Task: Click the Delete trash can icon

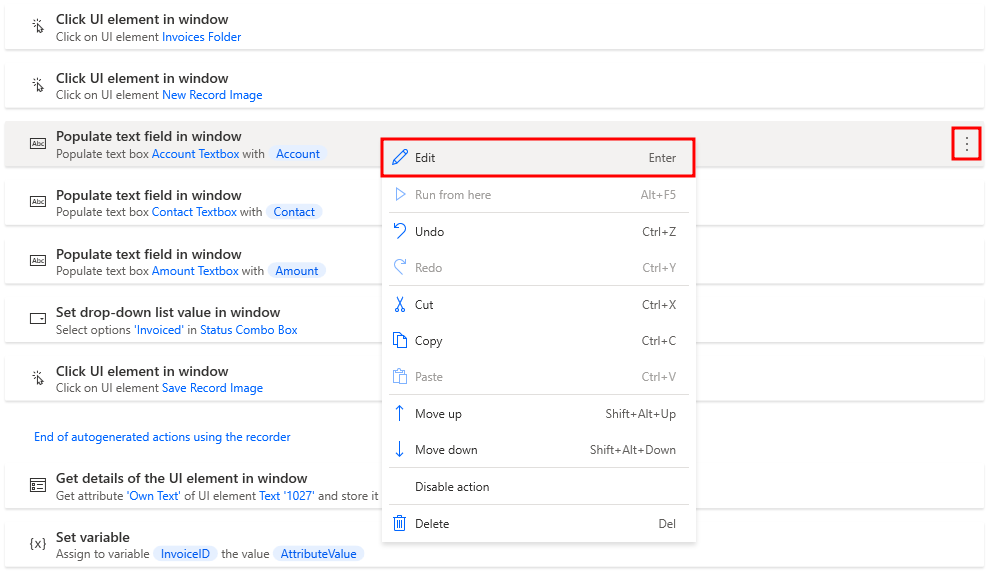Action: coord(400,523)
